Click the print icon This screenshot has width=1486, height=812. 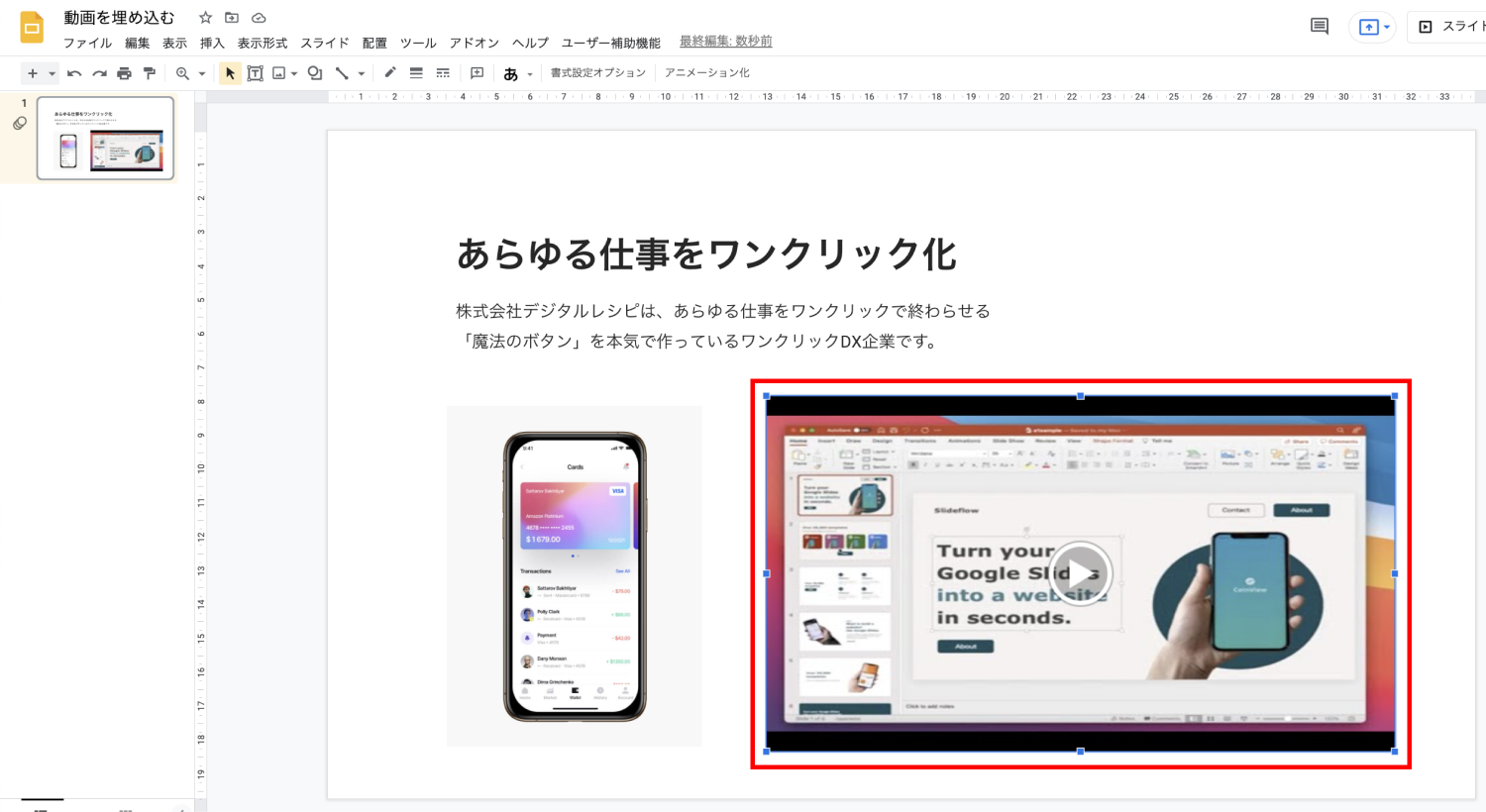tap(124, 73)
